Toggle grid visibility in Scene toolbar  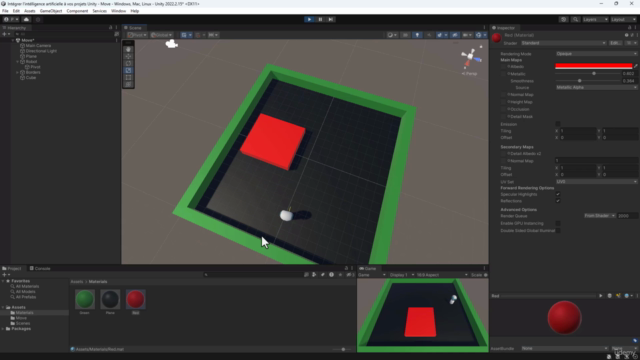point(184,35)
